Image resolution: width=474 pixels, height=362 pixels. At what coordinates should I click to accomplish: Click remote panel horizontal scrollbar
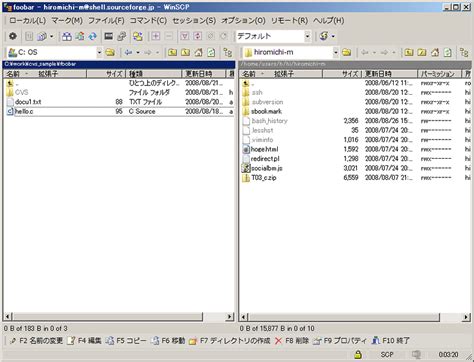(x=344, y=317)
